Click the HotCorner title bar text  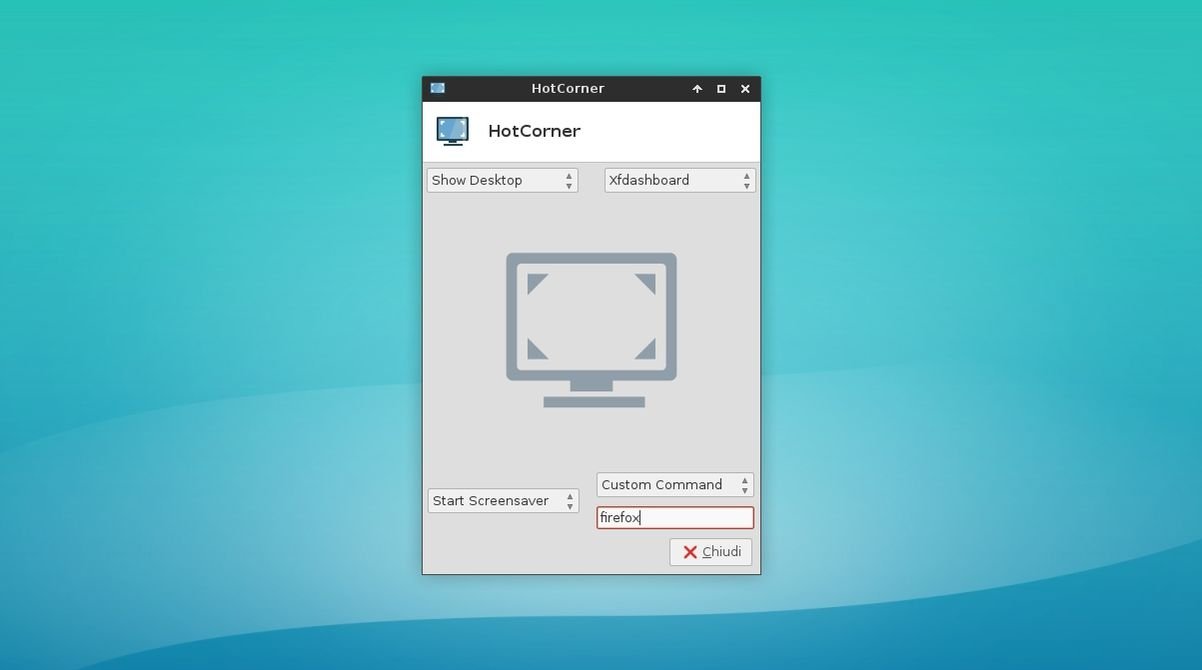[568, 89]
